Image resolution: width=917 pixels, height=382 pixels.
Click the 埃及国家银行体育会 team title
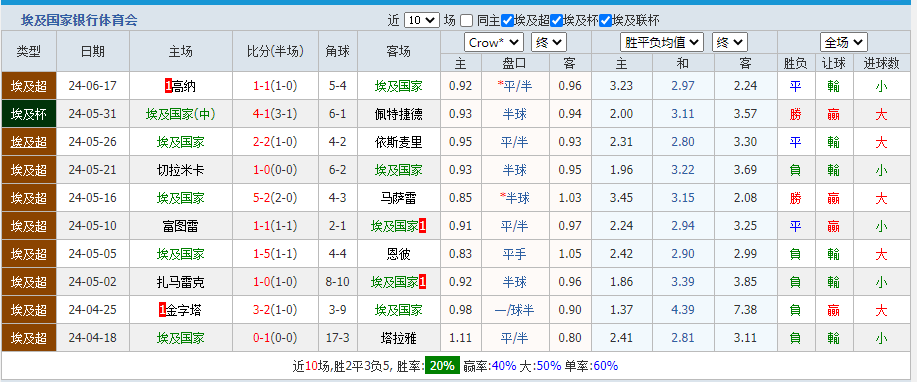(x=80, y=20)
